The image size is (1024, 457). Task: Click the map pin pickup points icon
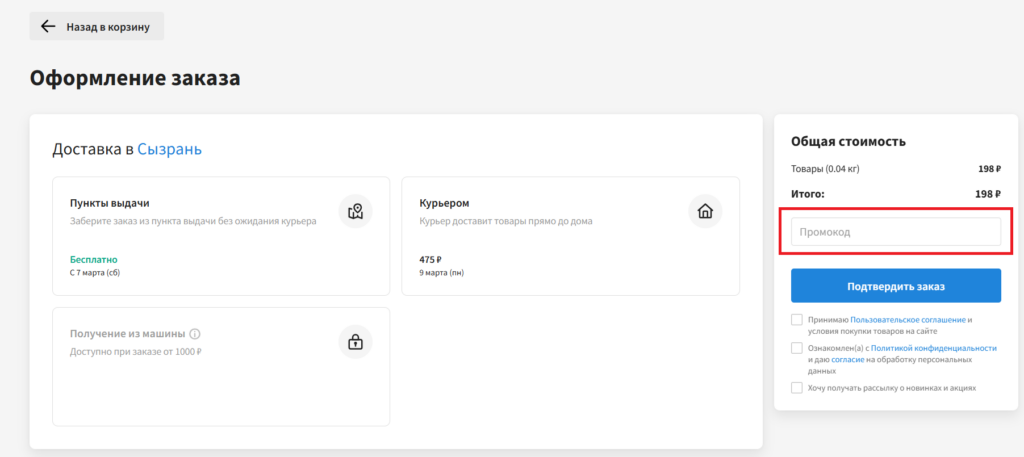355,211
